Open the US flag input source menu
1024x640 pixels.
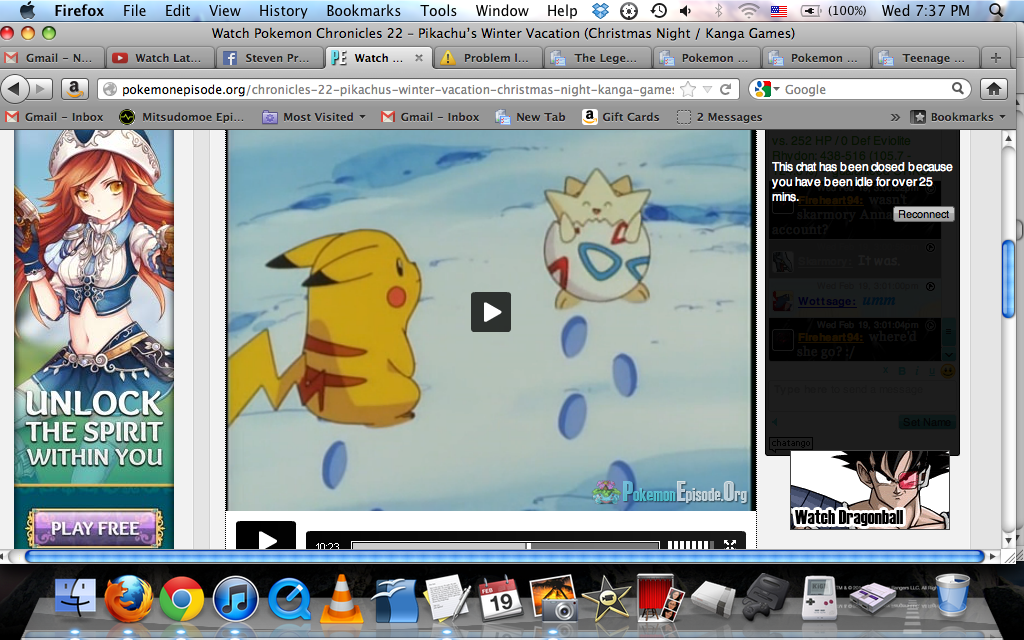click(x=778, y=10)
